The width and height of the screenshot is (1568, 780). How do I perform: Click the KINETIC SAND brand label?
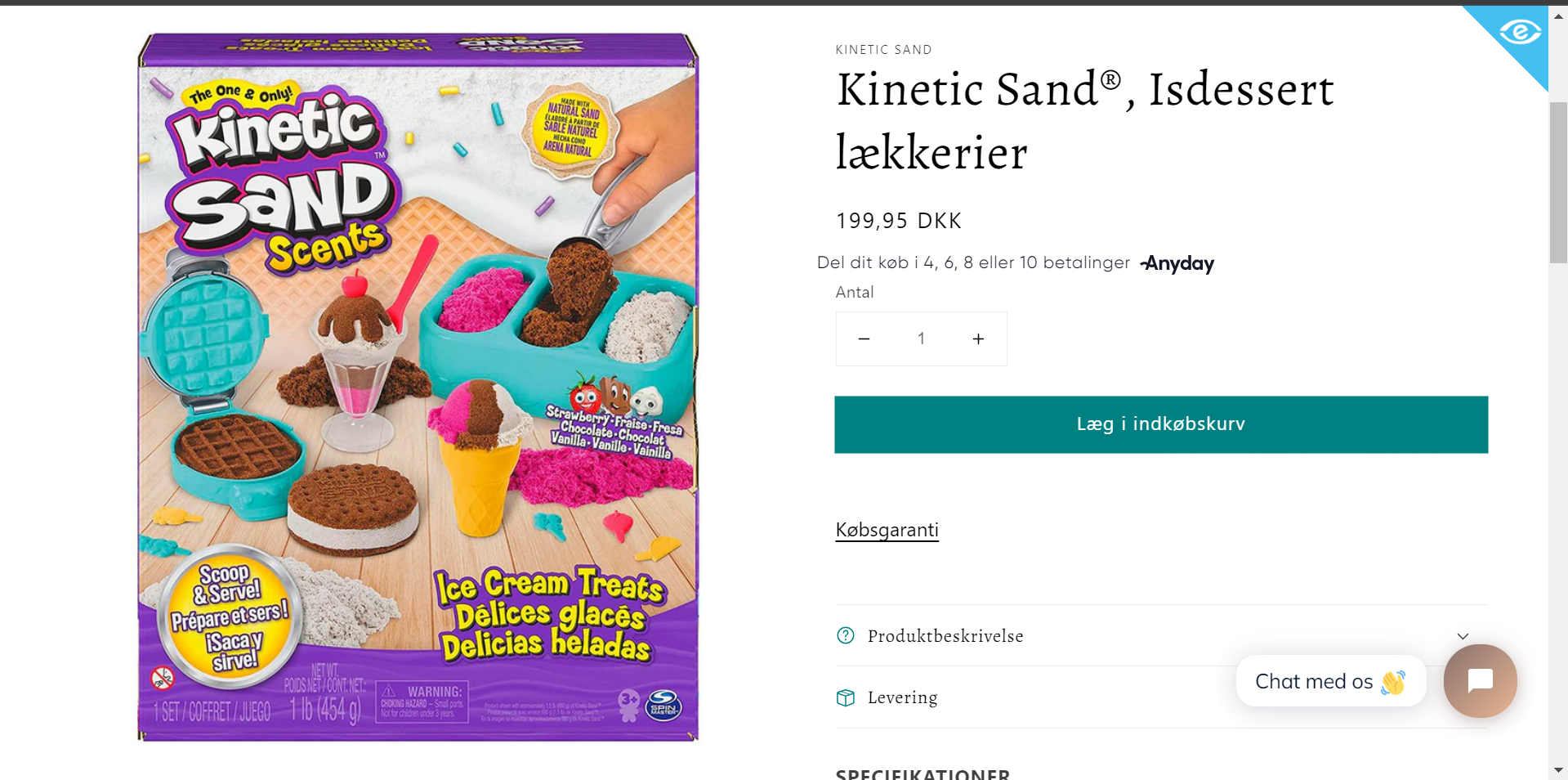pos(883,50)
